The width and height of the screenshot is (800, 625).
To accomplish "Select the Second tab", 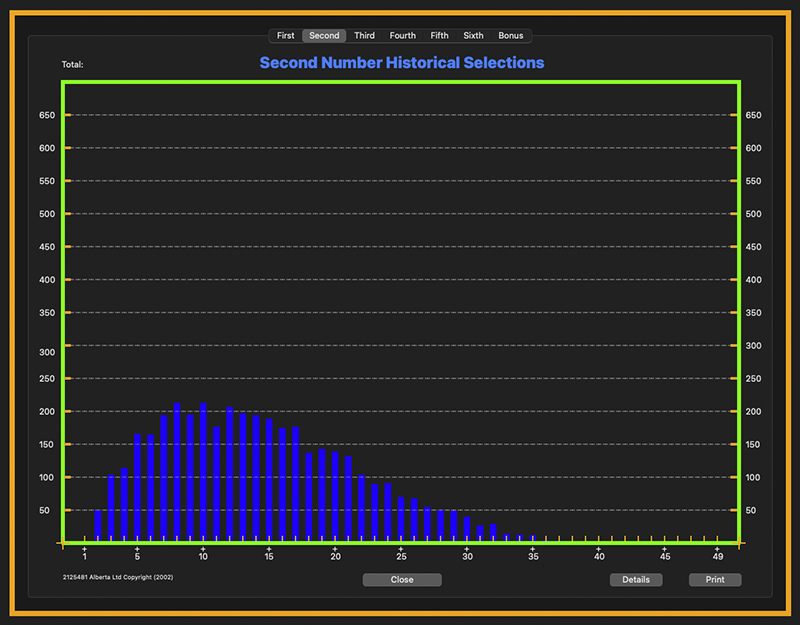I will 324,36.
